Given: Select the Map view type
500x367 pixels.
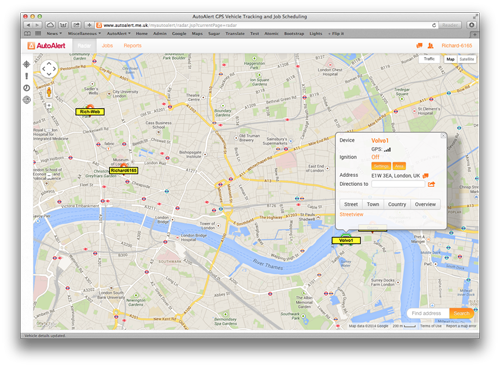Looking at the screenshot, I should 450,59.
